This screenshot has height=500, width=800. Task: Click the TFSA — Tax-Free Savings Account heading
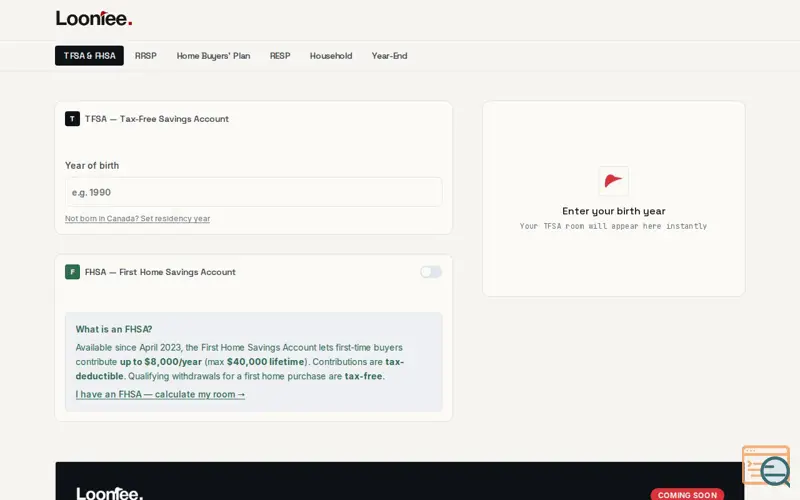tap(157, 119)
